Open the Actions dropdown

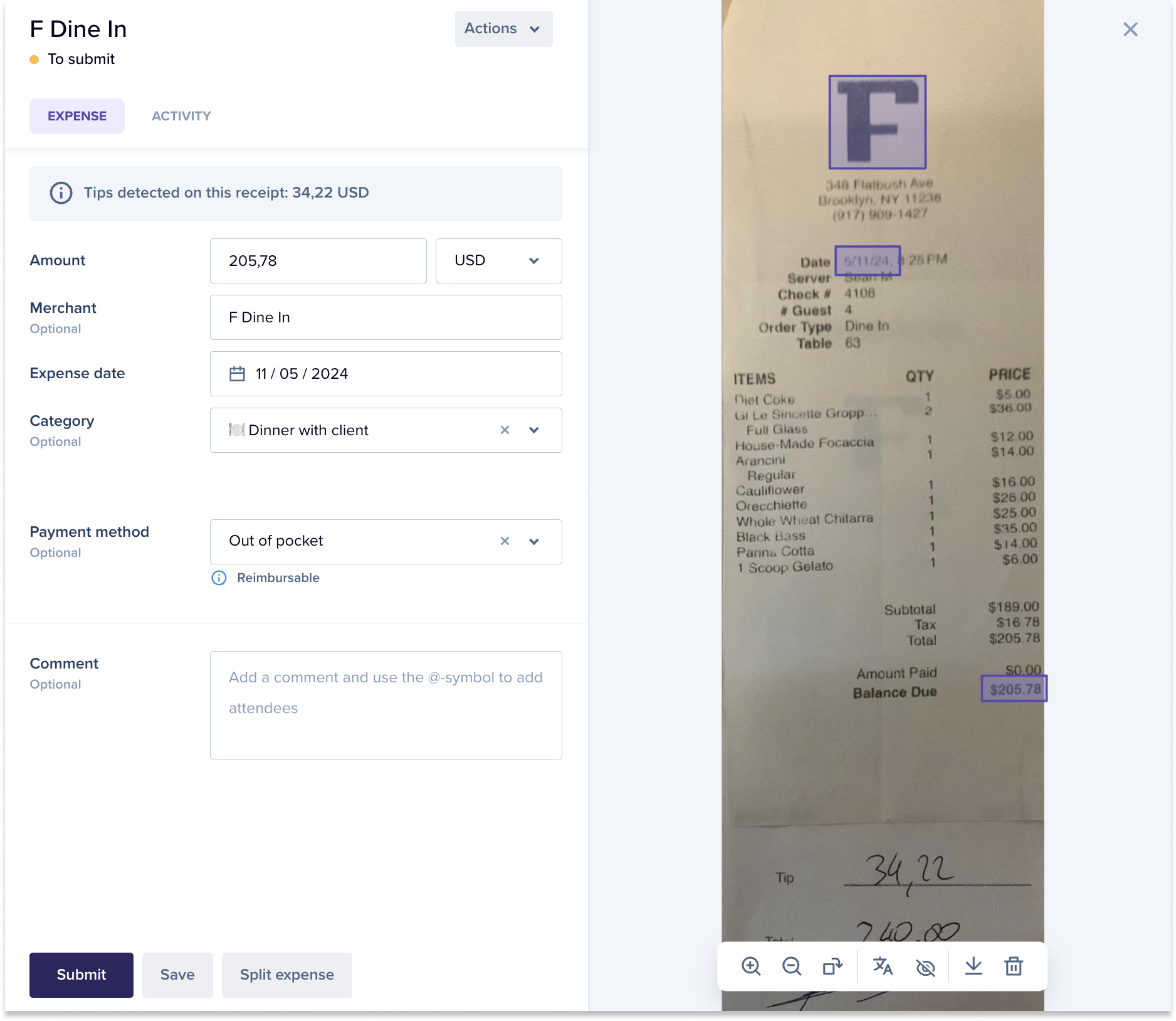pyautogui.click(x=503, y=29)
